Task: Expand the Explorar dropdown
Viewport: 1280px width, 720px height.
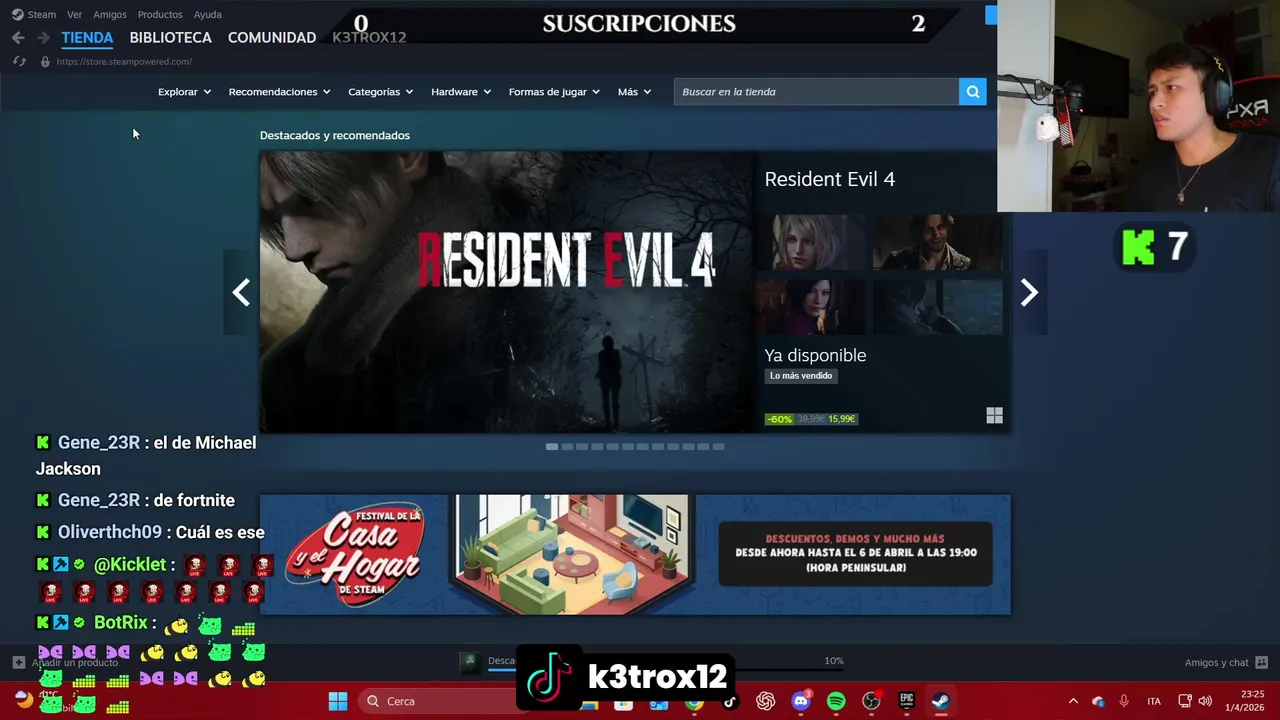Action: click(x=184, y=92)
